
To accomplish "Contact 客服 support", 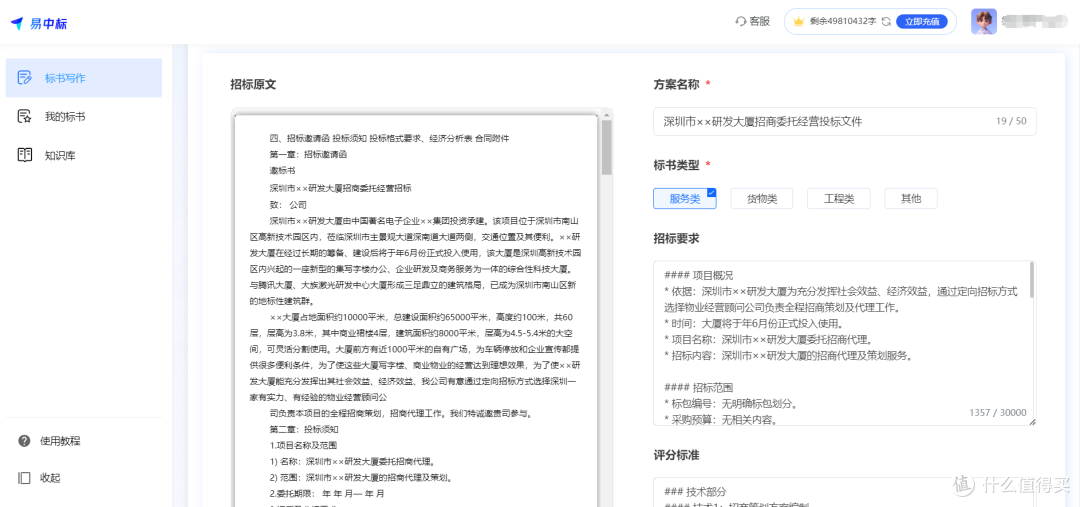I will [753, 21].
